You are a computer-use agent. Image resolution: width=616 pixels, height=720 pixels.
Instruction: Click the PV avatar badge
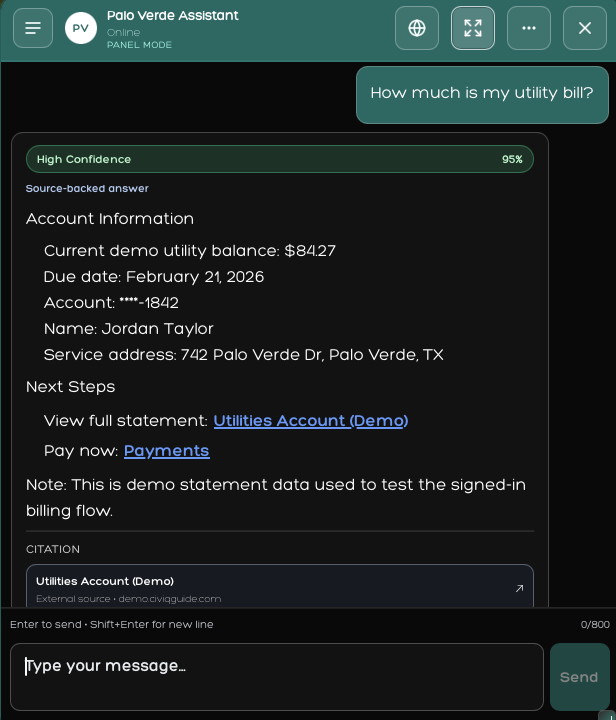(x=81, y=28)
